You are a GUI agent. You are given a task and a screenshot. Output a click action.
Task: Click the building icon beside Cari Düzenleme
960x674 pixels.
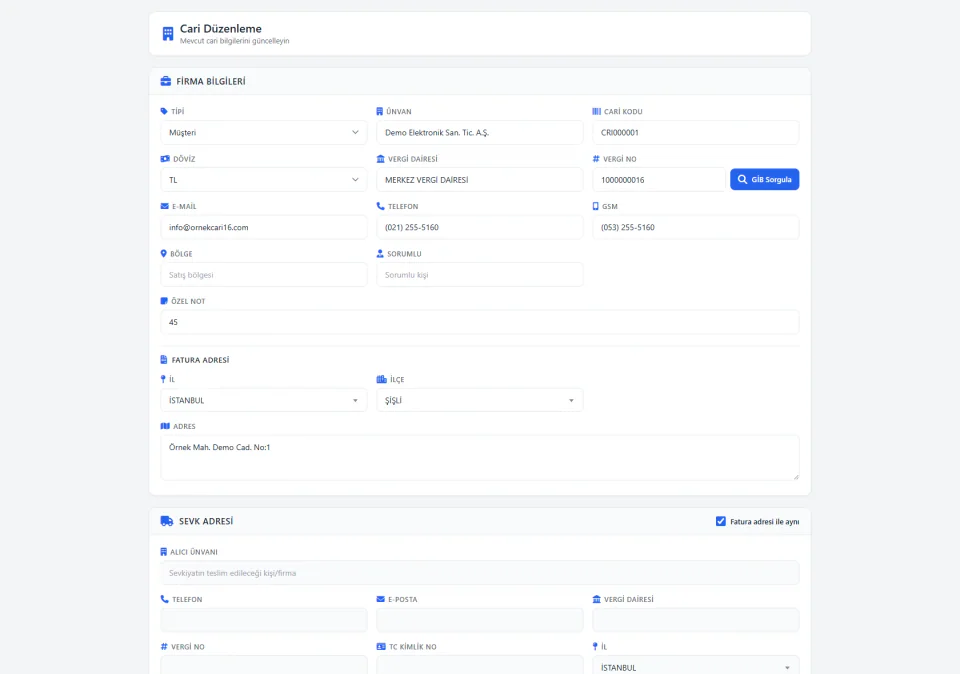point(168,34)
